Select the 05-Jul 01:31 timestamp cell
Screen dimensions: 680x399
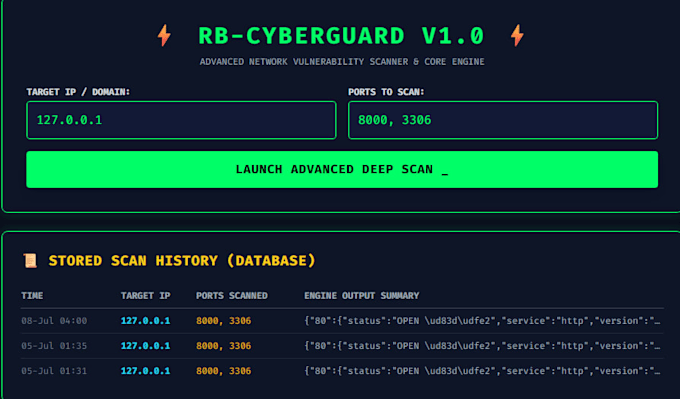coord(54,371)
